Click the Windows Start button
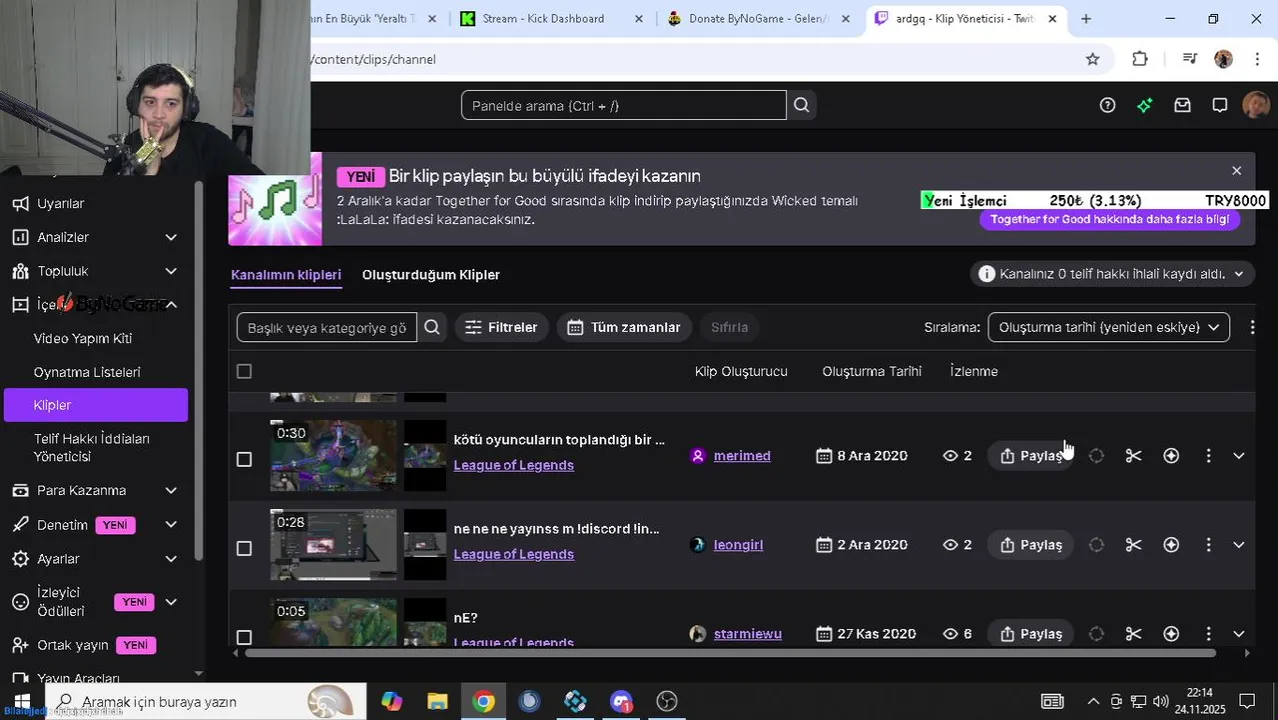 (22, 701)
